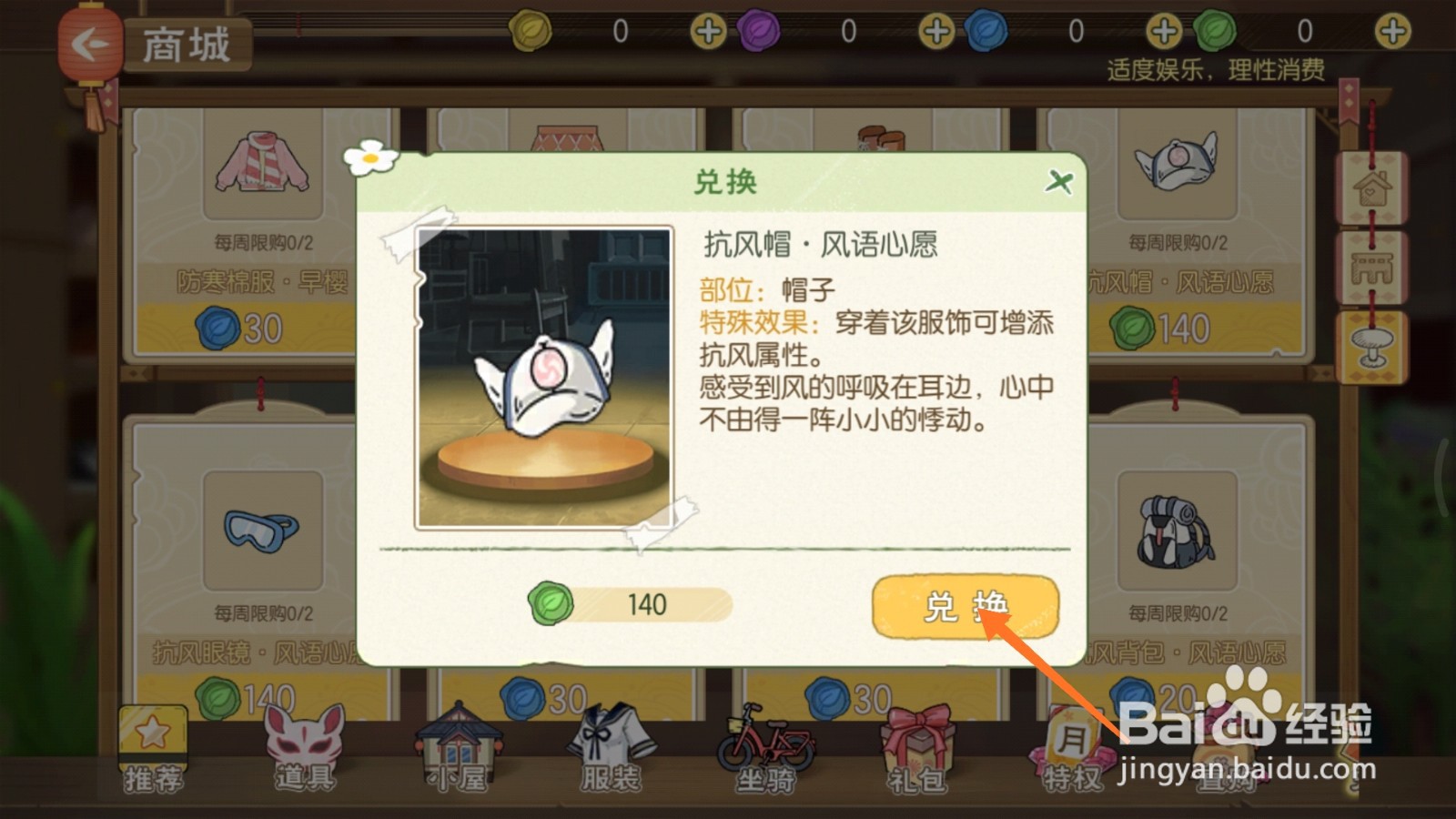Add more green currency with plus icon
This screenshot has height=819, width=1456.
click(1392, 32)
